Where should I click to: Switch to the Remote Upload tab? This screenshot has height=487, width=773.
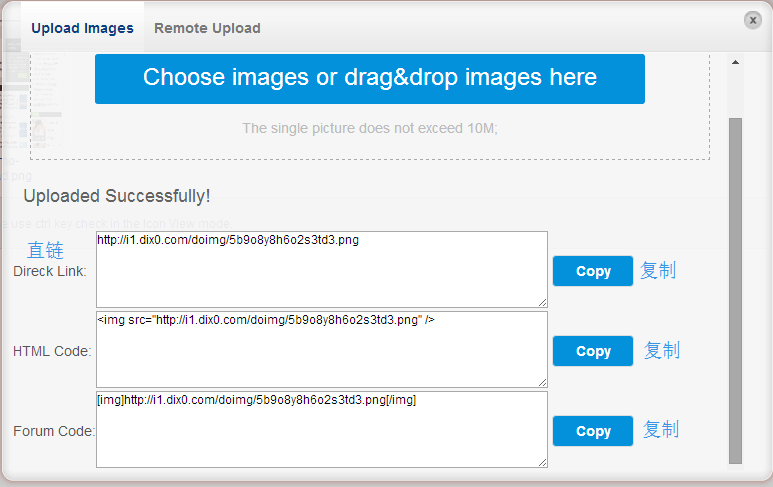207,28
